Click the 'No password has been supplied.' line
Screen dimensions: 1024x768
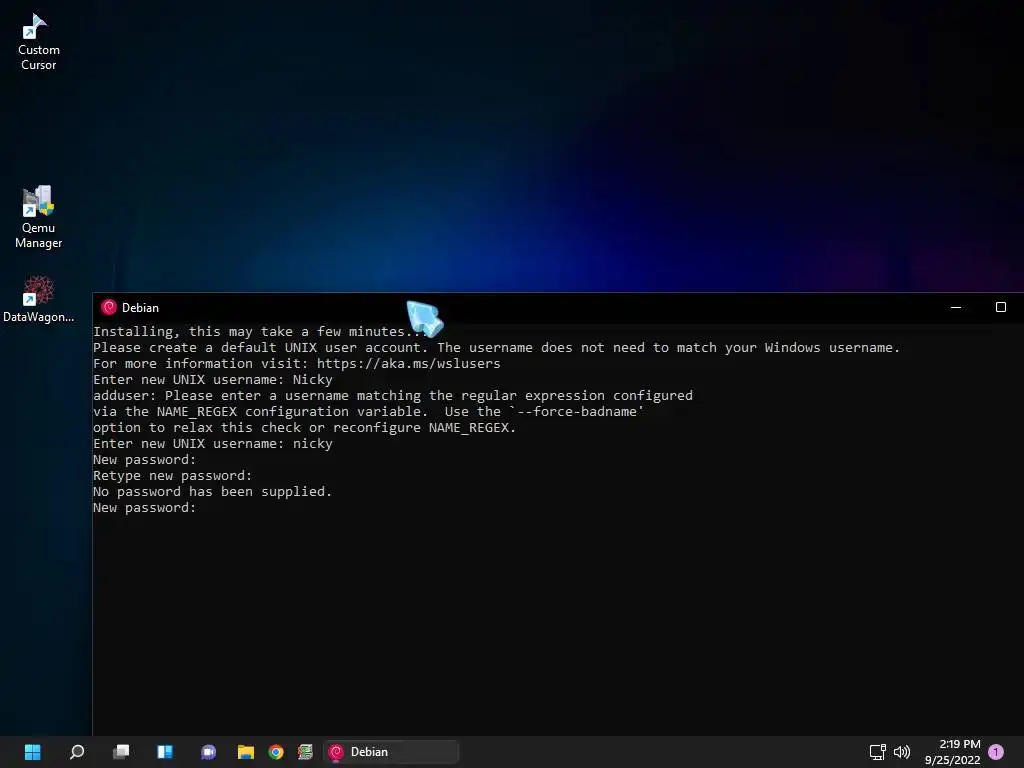(212, 492)
